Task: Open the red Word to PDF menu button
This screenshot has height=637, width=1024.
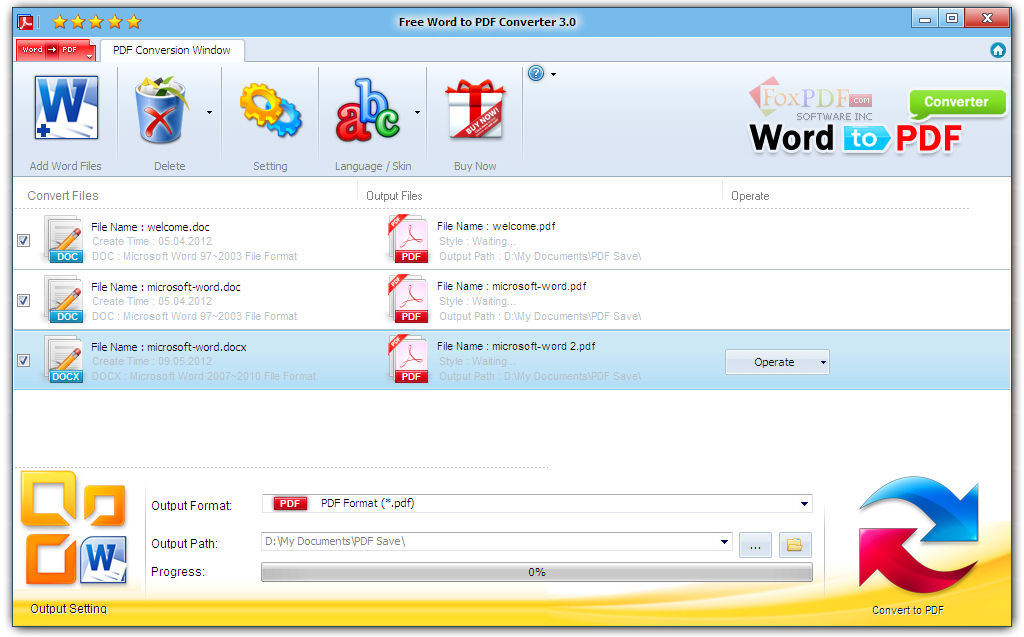Action: pos(56,50)
